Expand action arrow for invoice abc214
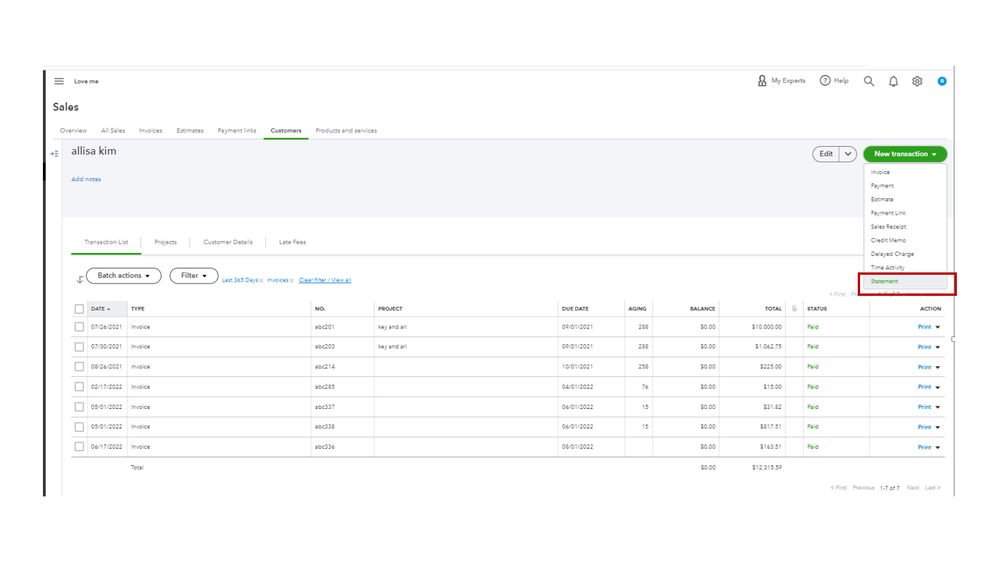999x562 pixels. (x=938, y=367)
